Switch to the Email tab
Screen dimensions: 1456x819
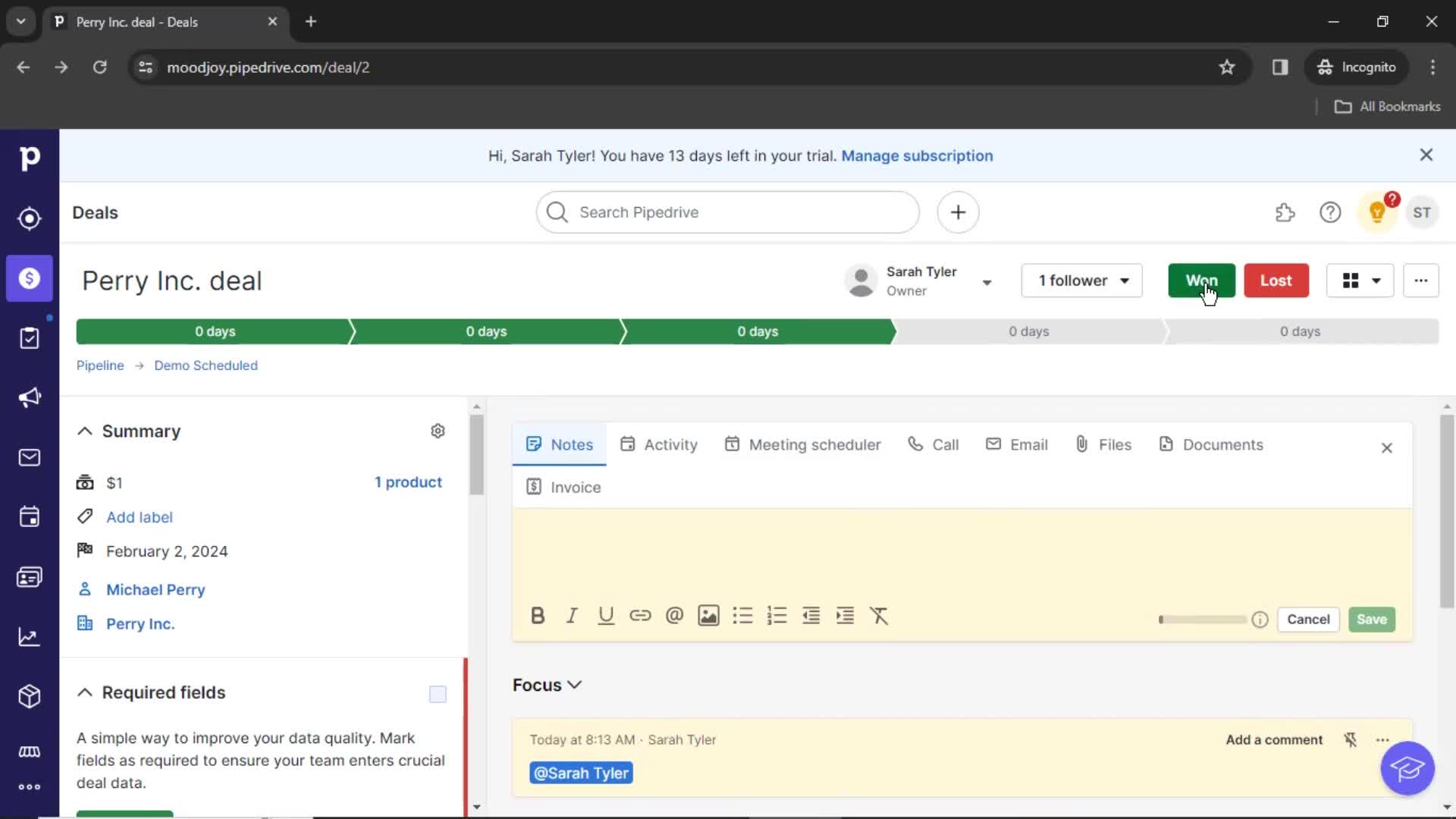click(1017, 444)
